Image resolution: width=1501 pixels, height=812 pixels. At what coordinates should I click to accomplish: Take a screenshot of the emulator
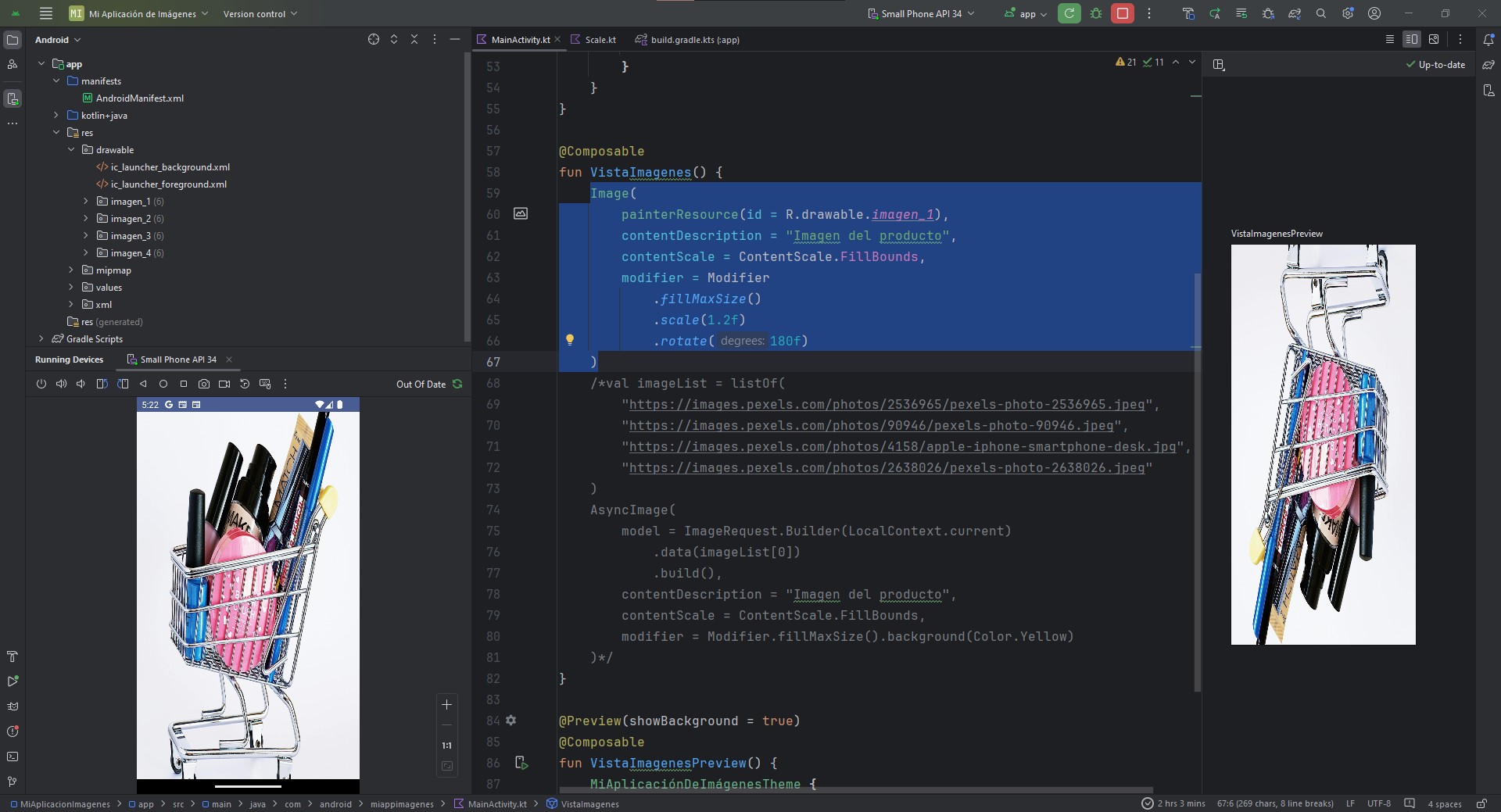[x=204, y=384]
